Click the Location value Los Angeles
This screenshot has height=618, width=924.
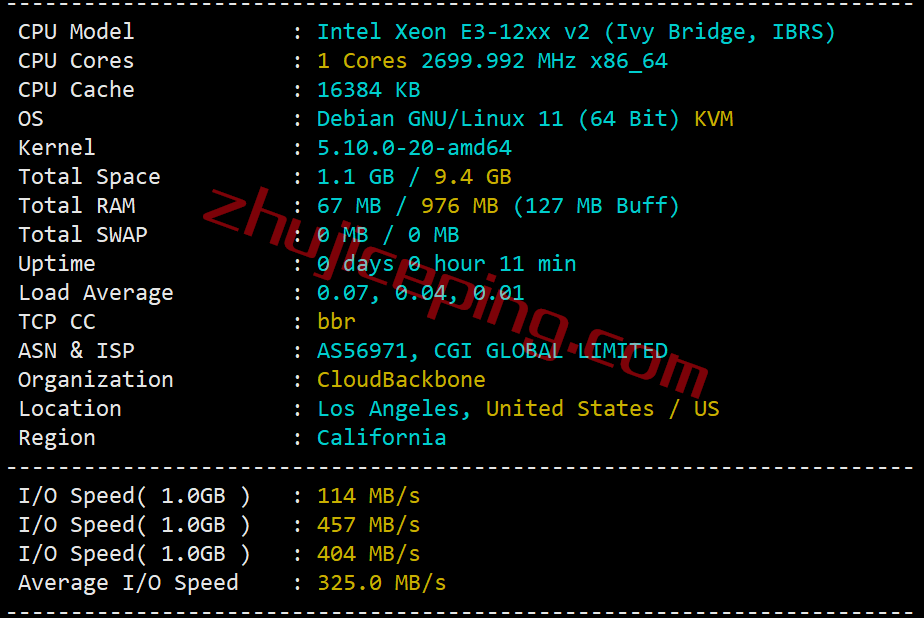(x=394, y=408)
